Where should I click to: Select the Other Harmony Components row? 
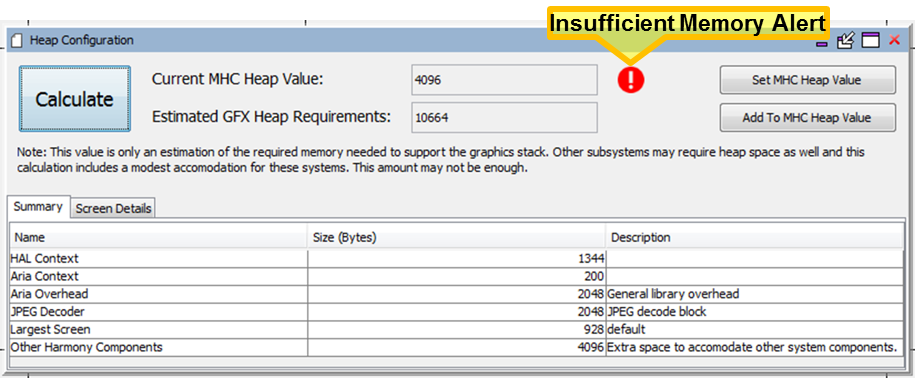456,347
